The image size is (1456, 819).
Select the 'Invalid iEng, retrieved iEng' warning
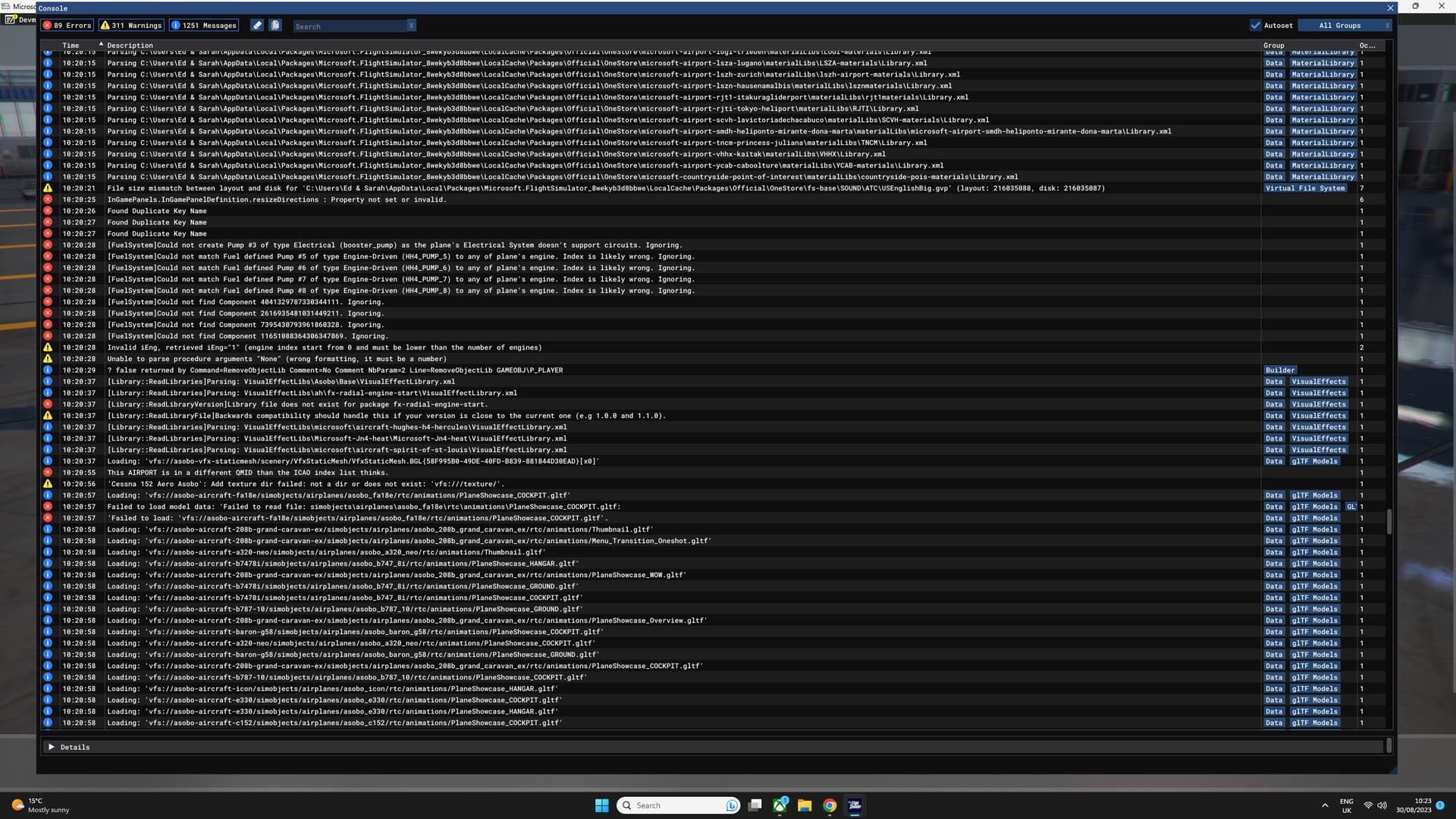(713, 347)
